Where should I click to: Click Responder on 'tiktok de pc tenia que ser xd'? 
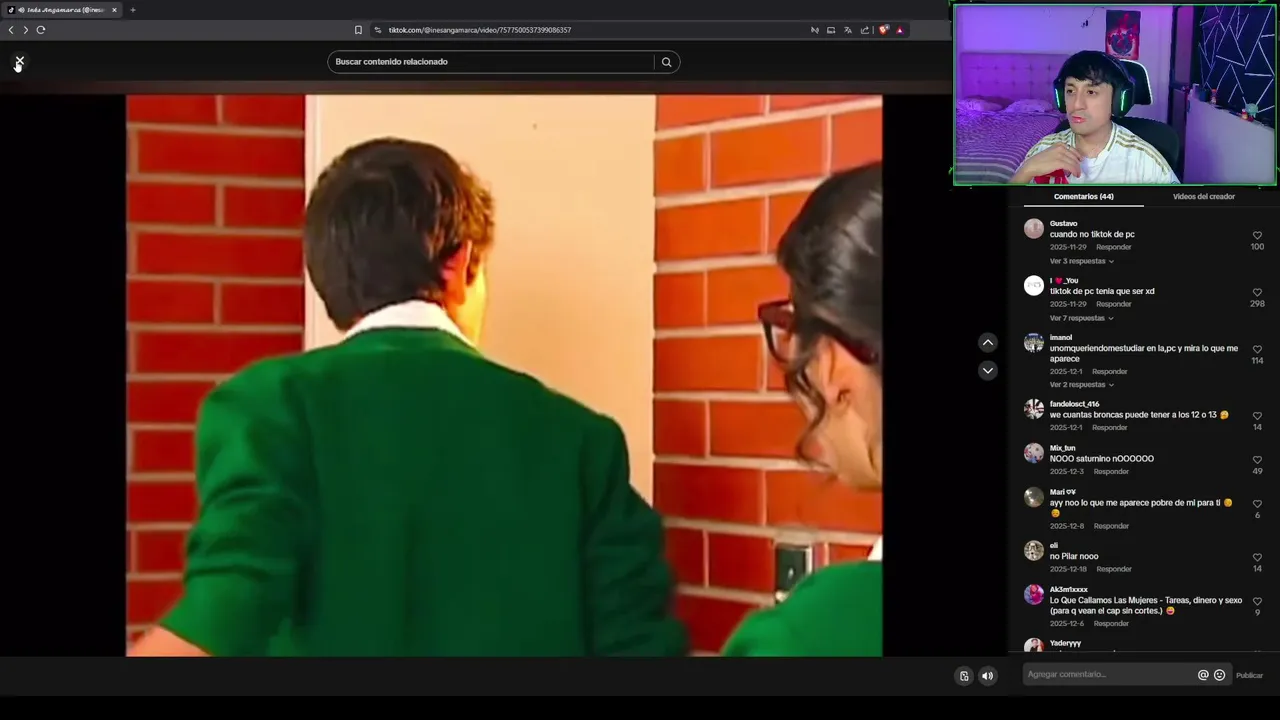pos(1113,304)
